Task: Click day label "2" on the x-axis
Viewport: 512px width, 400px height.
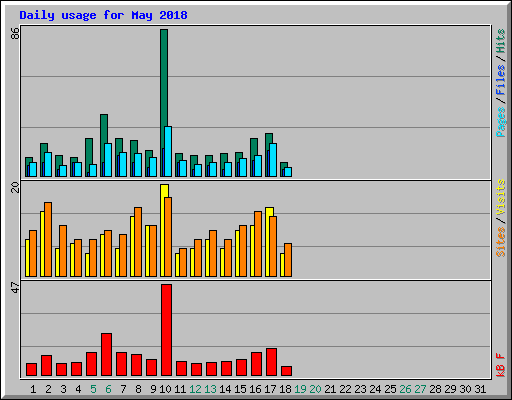Action: 48,389
